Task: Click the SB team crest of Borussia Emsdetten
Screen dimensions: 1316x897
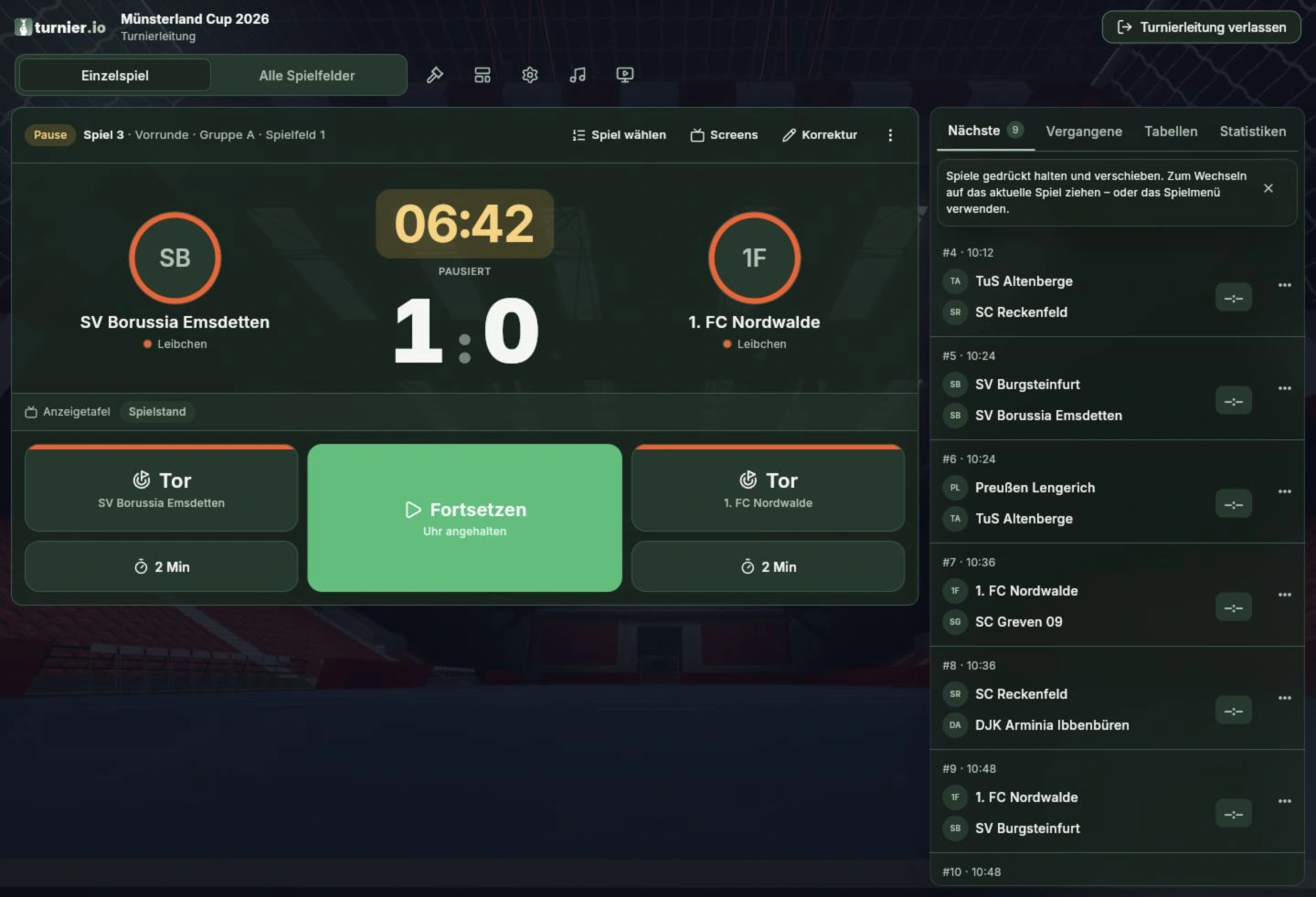Action: 175,258
